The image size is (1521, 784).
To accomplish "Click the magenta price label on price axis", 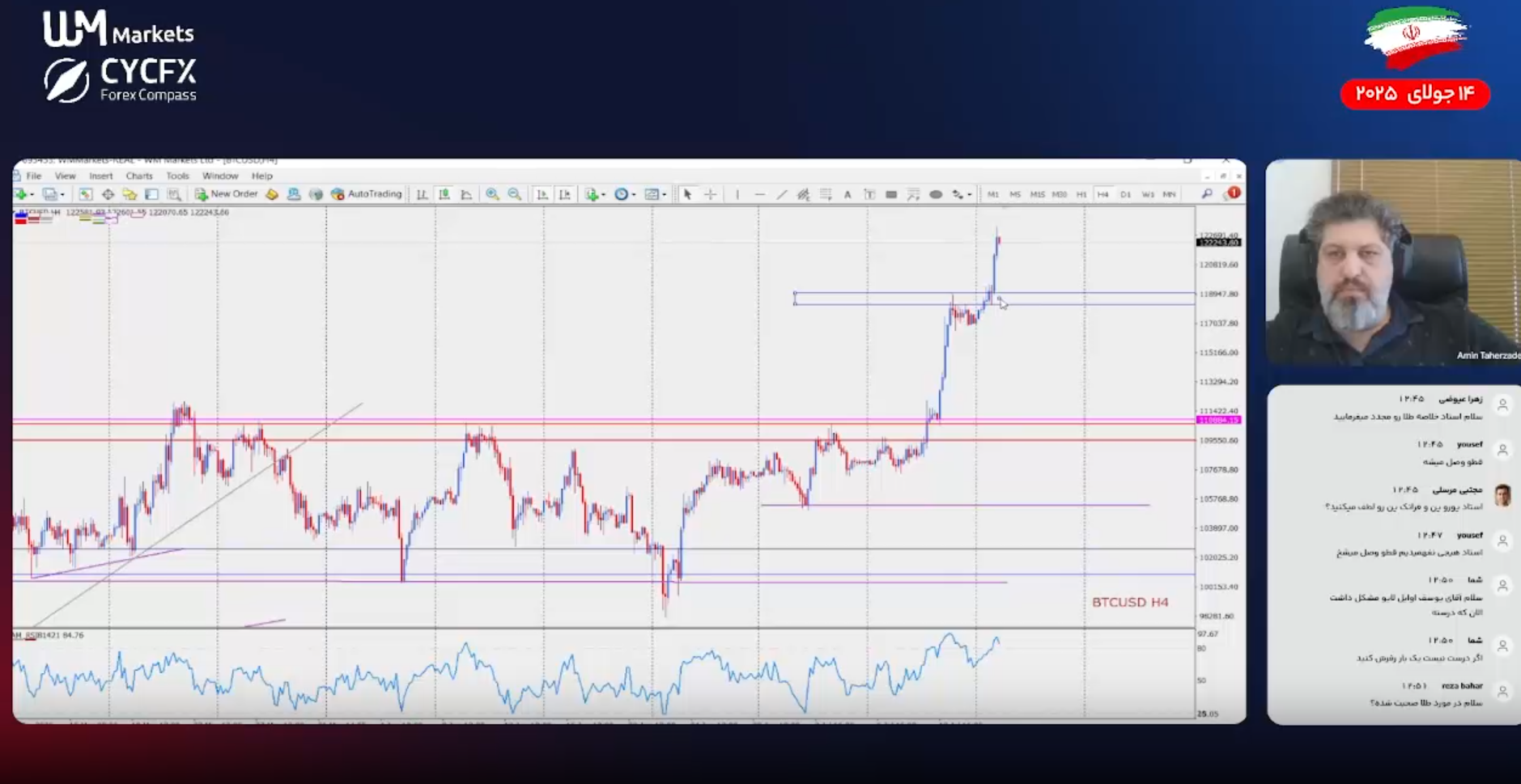I will [1218, 420].
